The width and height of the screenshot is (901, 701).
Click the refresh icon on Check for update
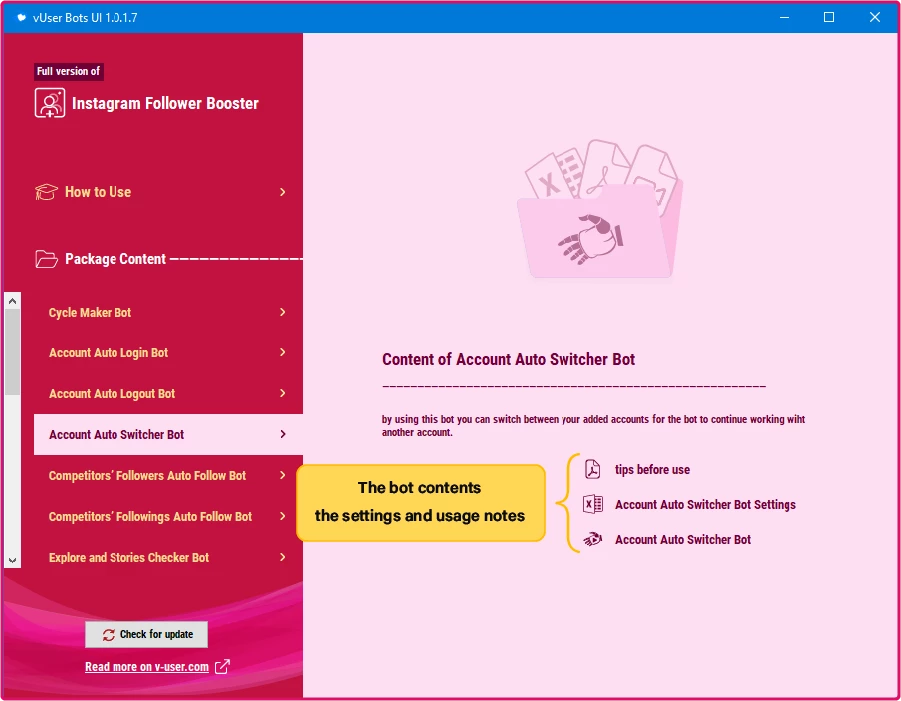click(109, 634)
